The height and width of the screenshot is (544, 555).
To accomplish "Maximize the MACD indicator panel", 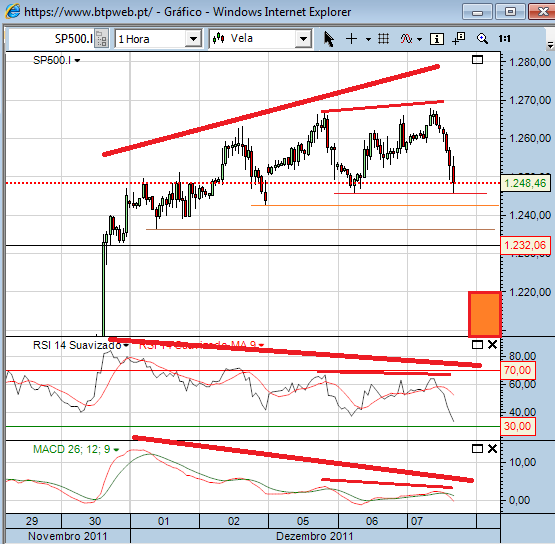I will pos(477,449).
